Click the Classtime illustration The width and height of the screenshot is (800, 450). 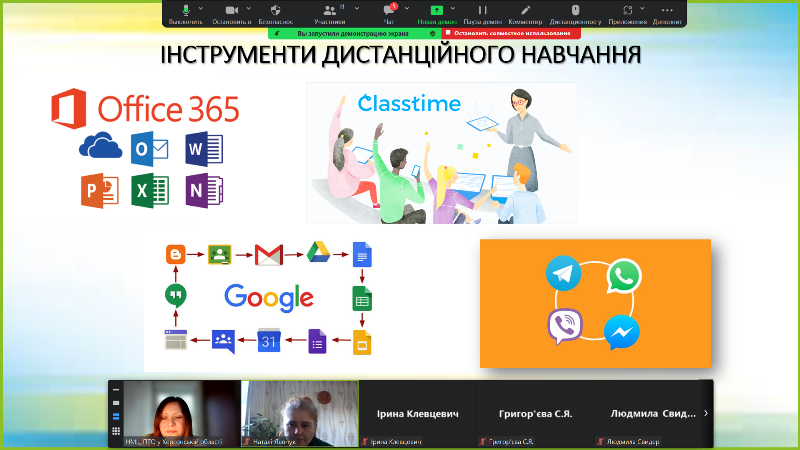442,153
